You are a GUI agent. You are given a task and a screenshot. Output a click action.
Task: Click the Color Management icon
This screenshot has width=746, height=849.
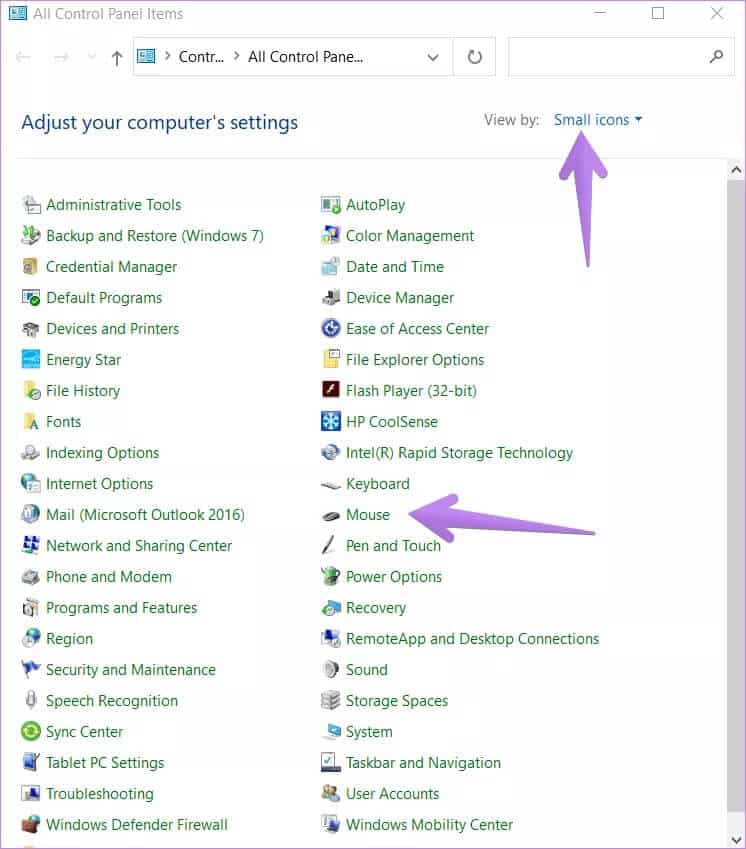[x=331, y=236]
